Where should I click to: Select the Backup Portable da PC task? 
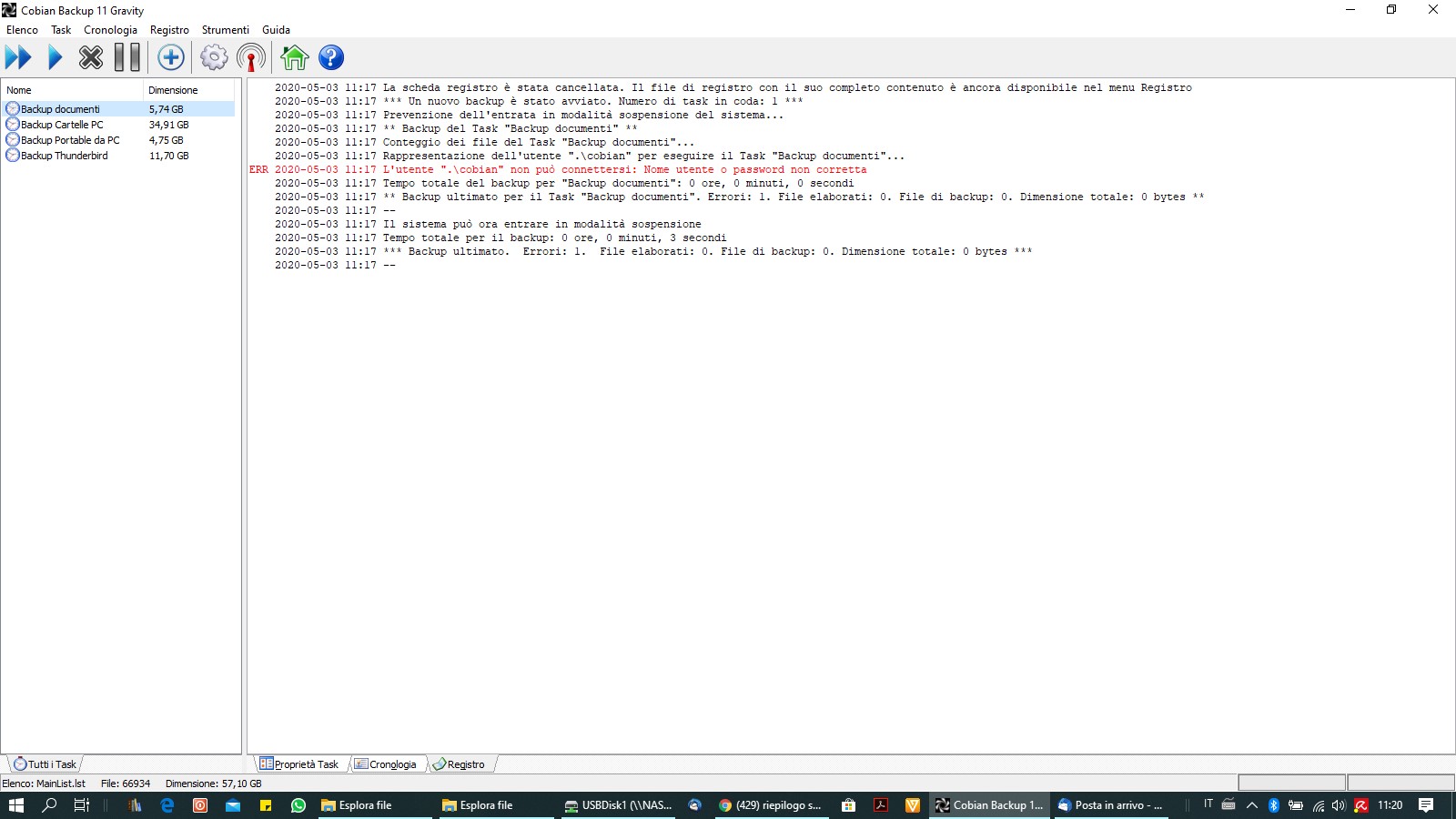[70, 140]
